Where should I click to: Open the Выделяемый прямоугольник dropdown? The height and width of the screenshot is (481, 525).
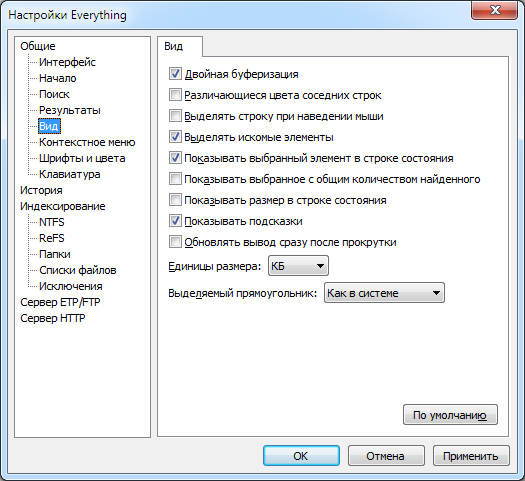[384, 293]
